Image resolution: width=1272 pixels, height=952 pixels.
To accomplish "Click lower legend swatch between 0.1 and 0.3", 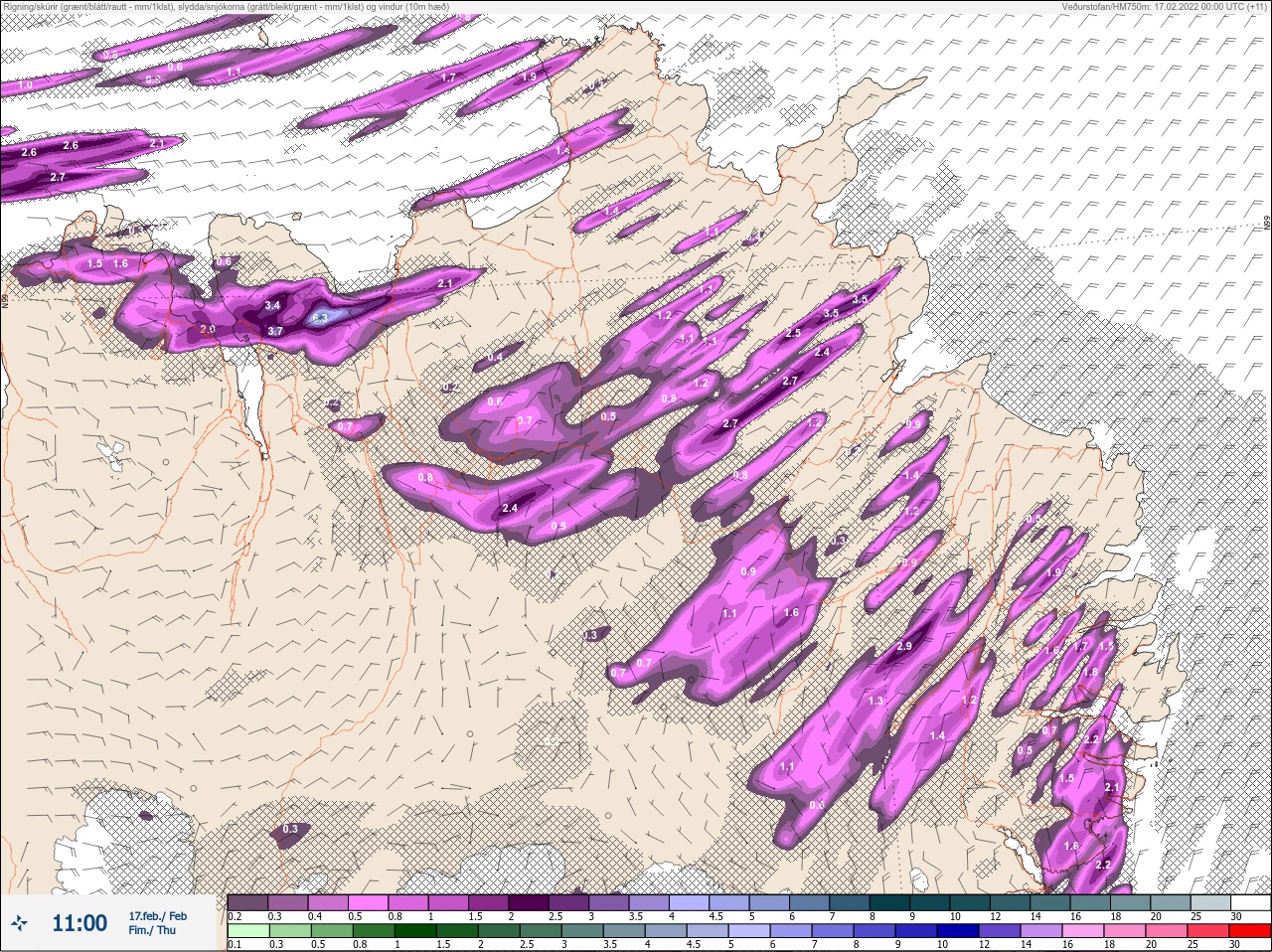I will coord(247,931).
